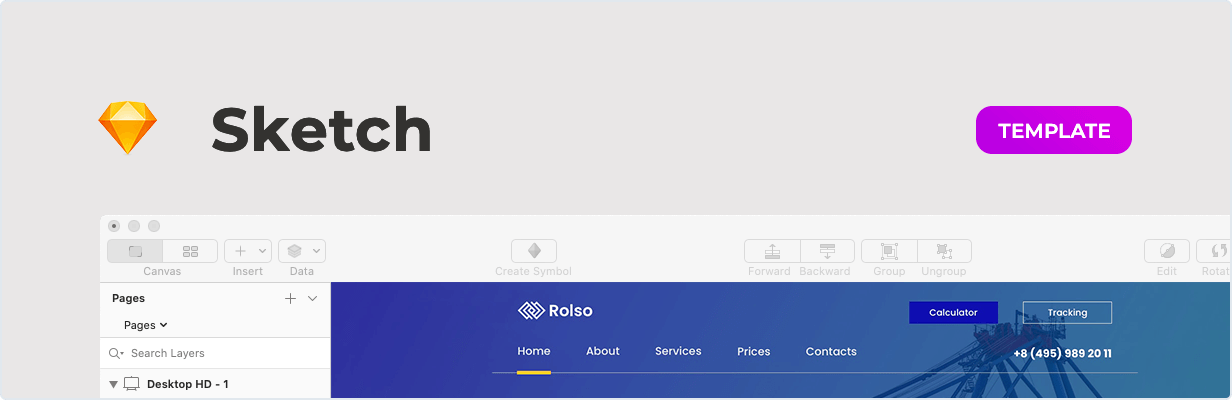Click the purple TEMPLATE badge

click(1054, 130)
